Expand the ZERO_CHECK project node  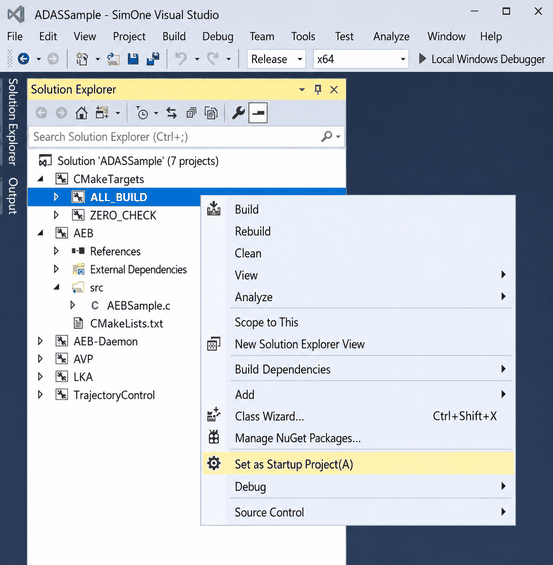(56, 215)
